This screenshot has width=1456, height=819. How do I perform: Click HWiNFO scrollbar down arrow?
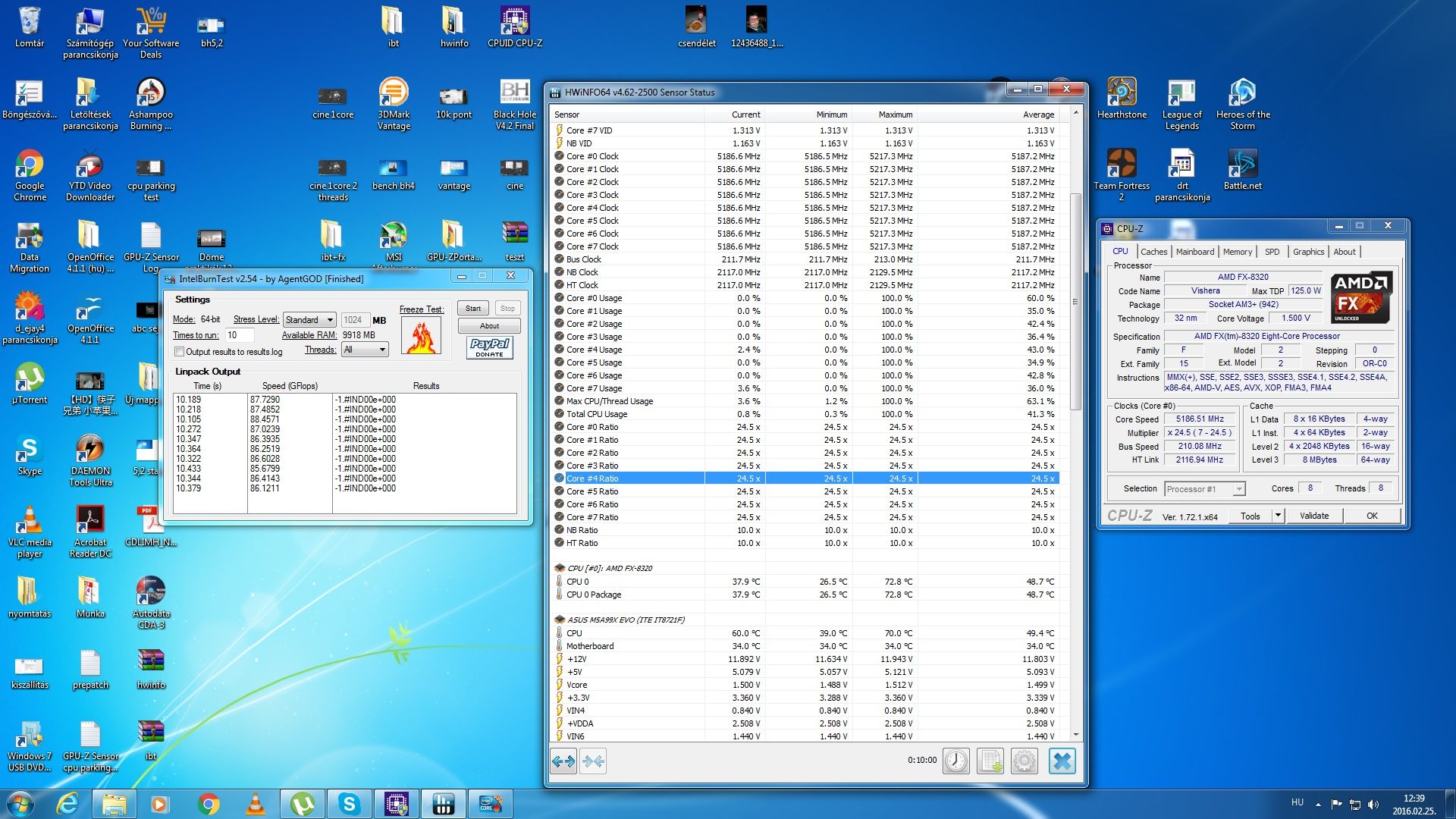point(1075,735)
